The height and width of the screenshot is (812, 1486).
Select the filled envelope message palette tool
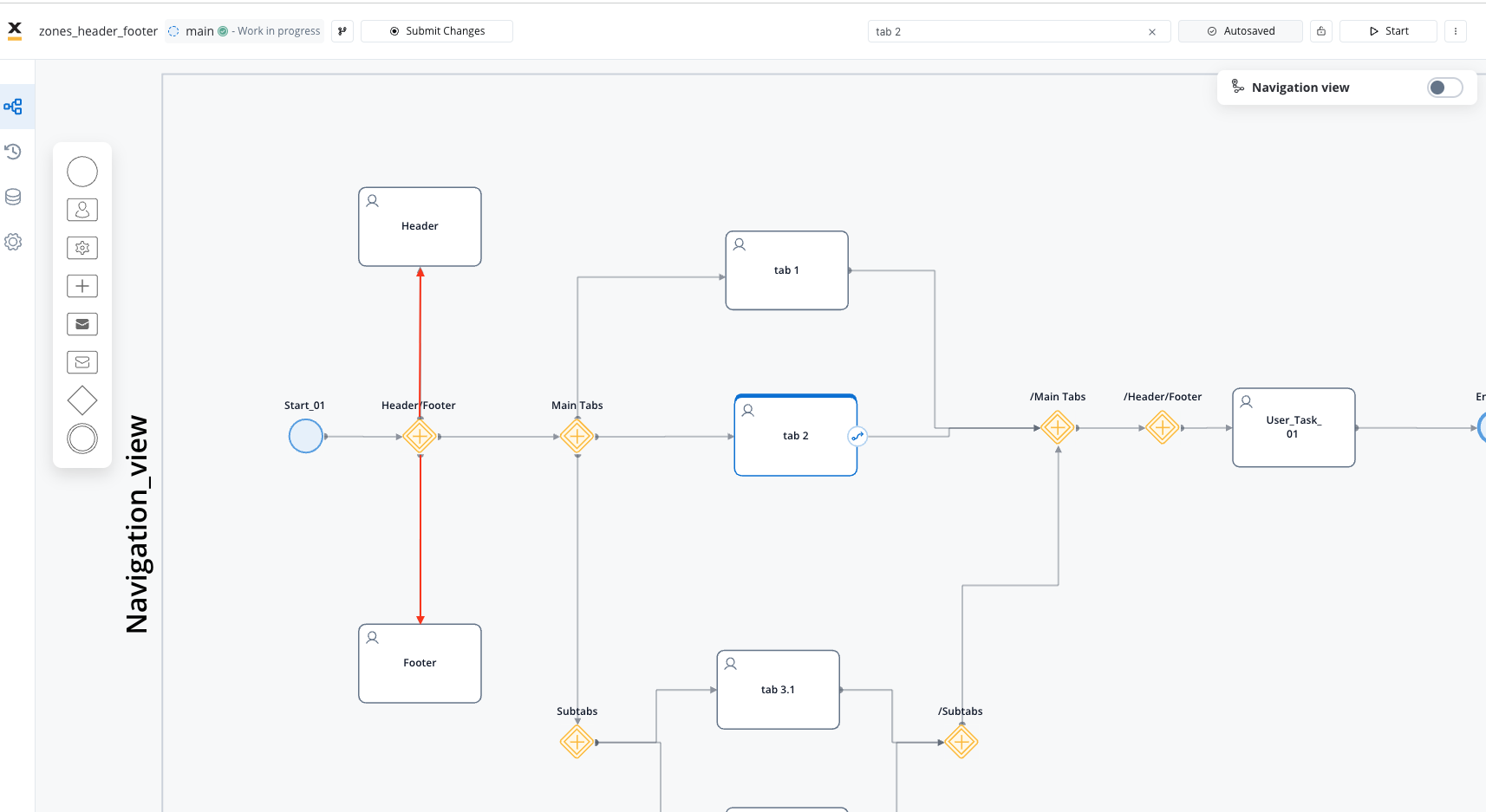click(82, 324)
